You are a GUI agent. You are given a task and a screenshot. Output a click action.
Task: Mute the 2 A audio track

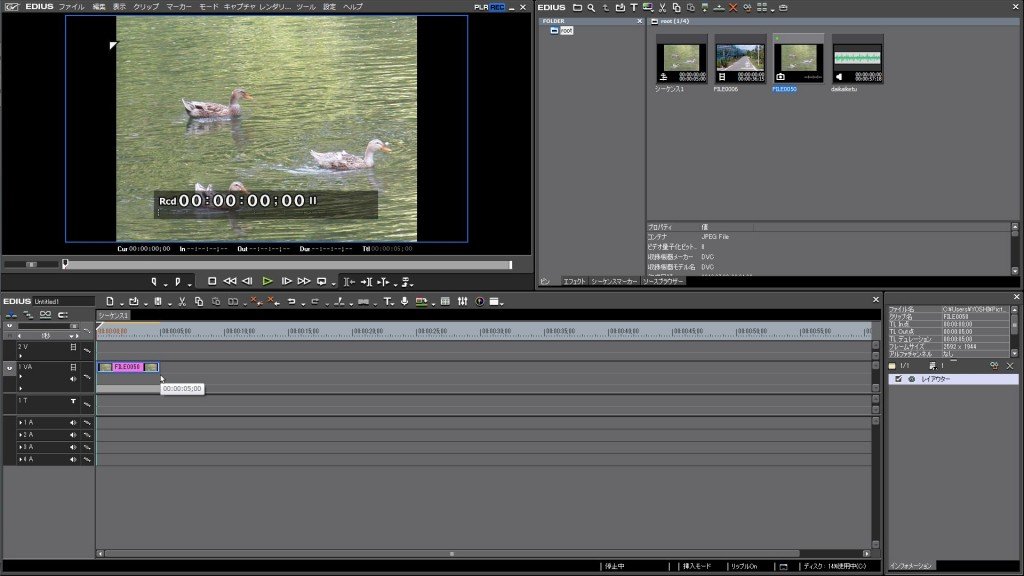click(x=73, y=435)
